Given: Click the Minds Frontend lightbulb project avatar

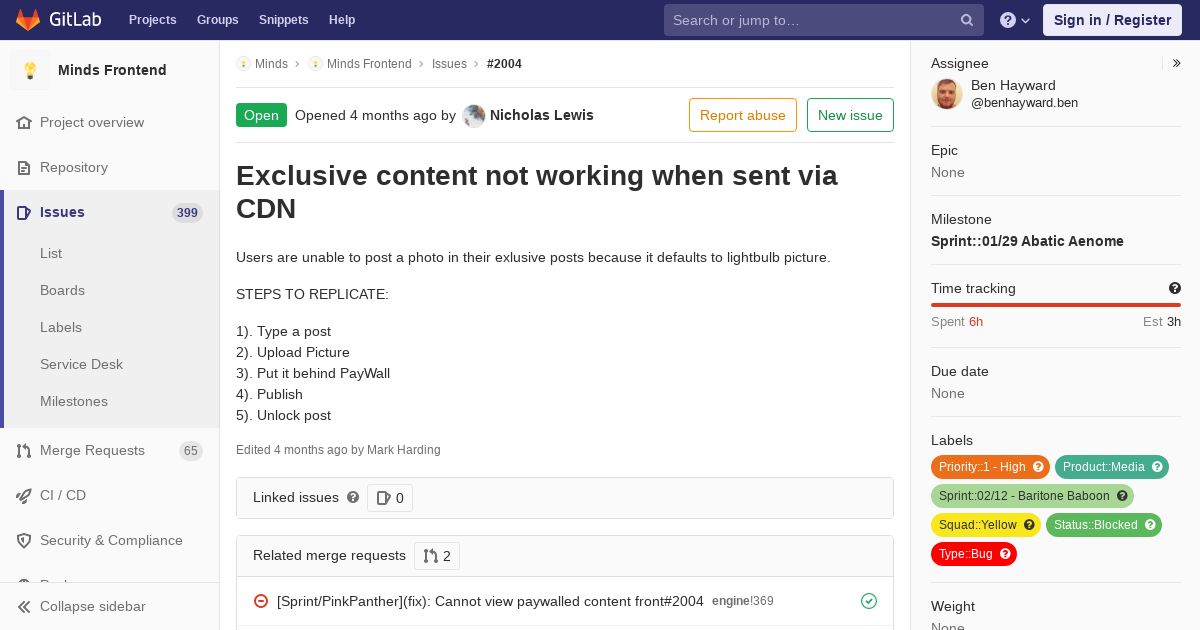Looking at the screenshot, I should click(30, 70).
